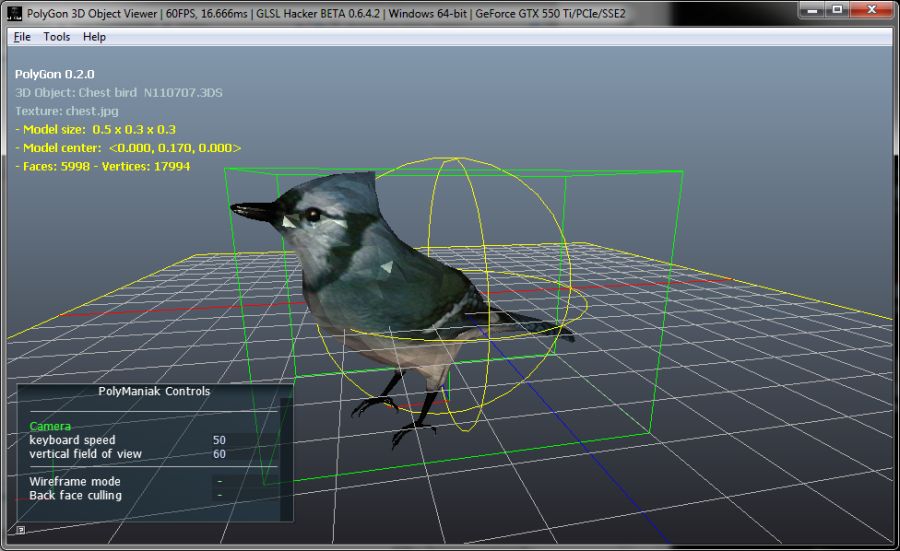Click the '3D Object: Chest bird N110707.3DS' text
The width and height of the screenshot is (900, 551).
(x=119, y=92)
